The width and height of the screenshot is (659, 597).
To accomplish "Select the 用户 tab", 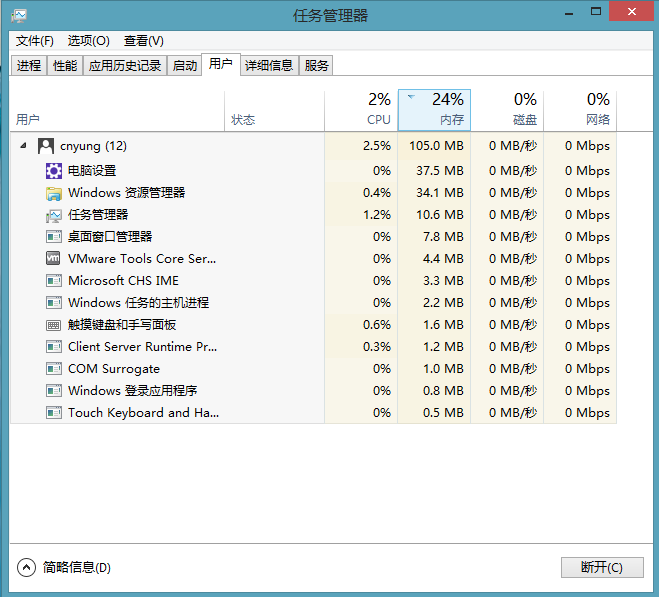I will pos(221,64).
